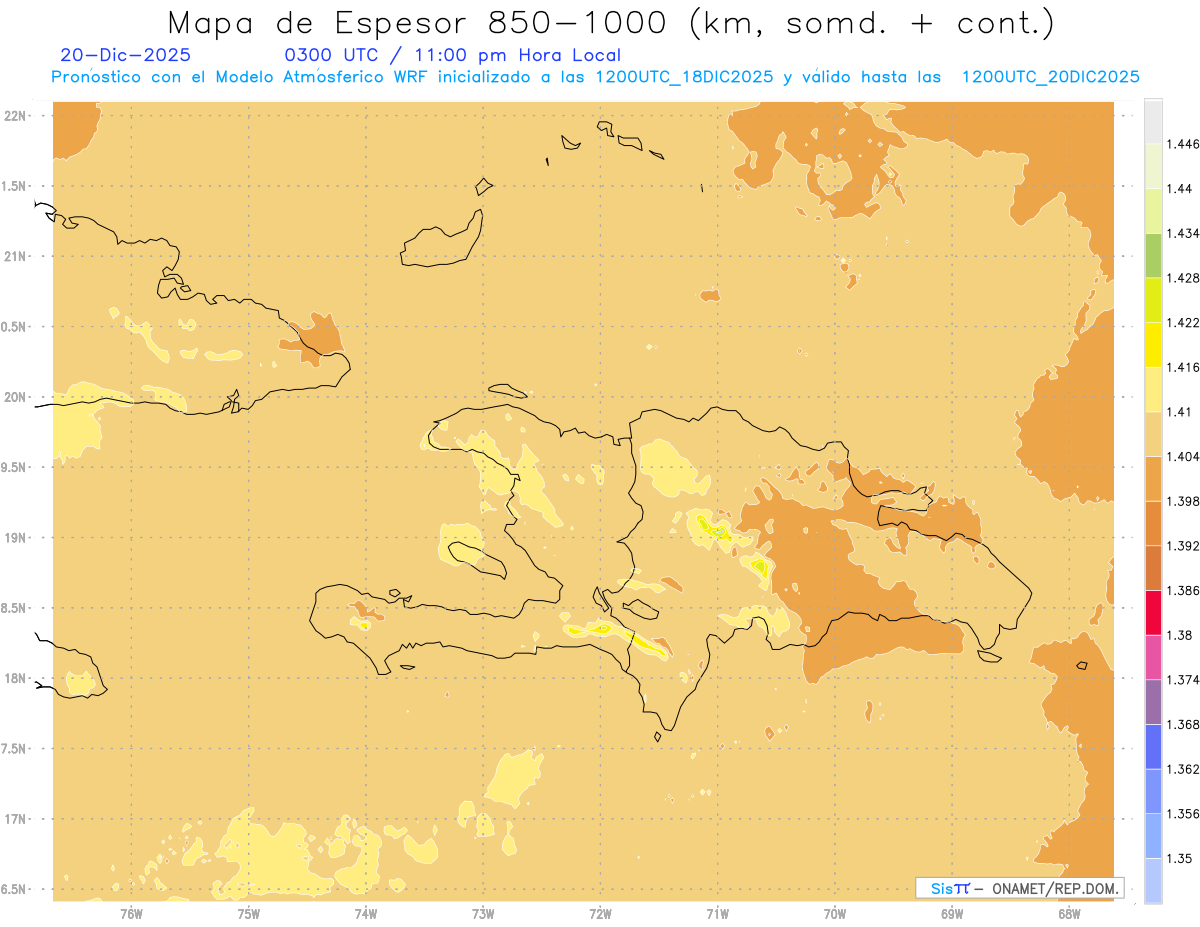Click the '17N' latitude label
1200x927 pixels.
[16, 819]
